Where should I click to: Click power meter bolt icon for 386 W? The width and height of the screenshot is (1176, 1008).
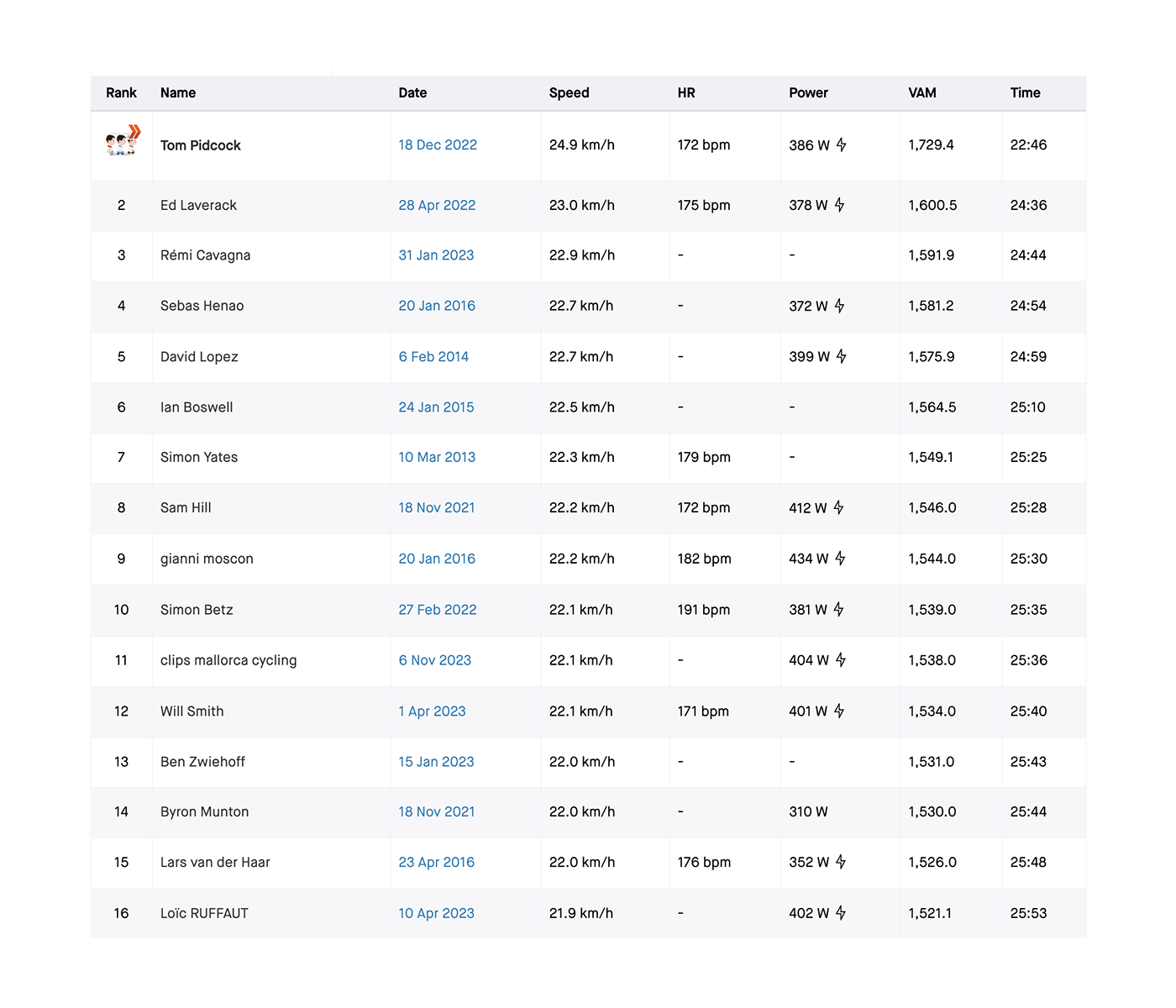[x=841, y=144]
